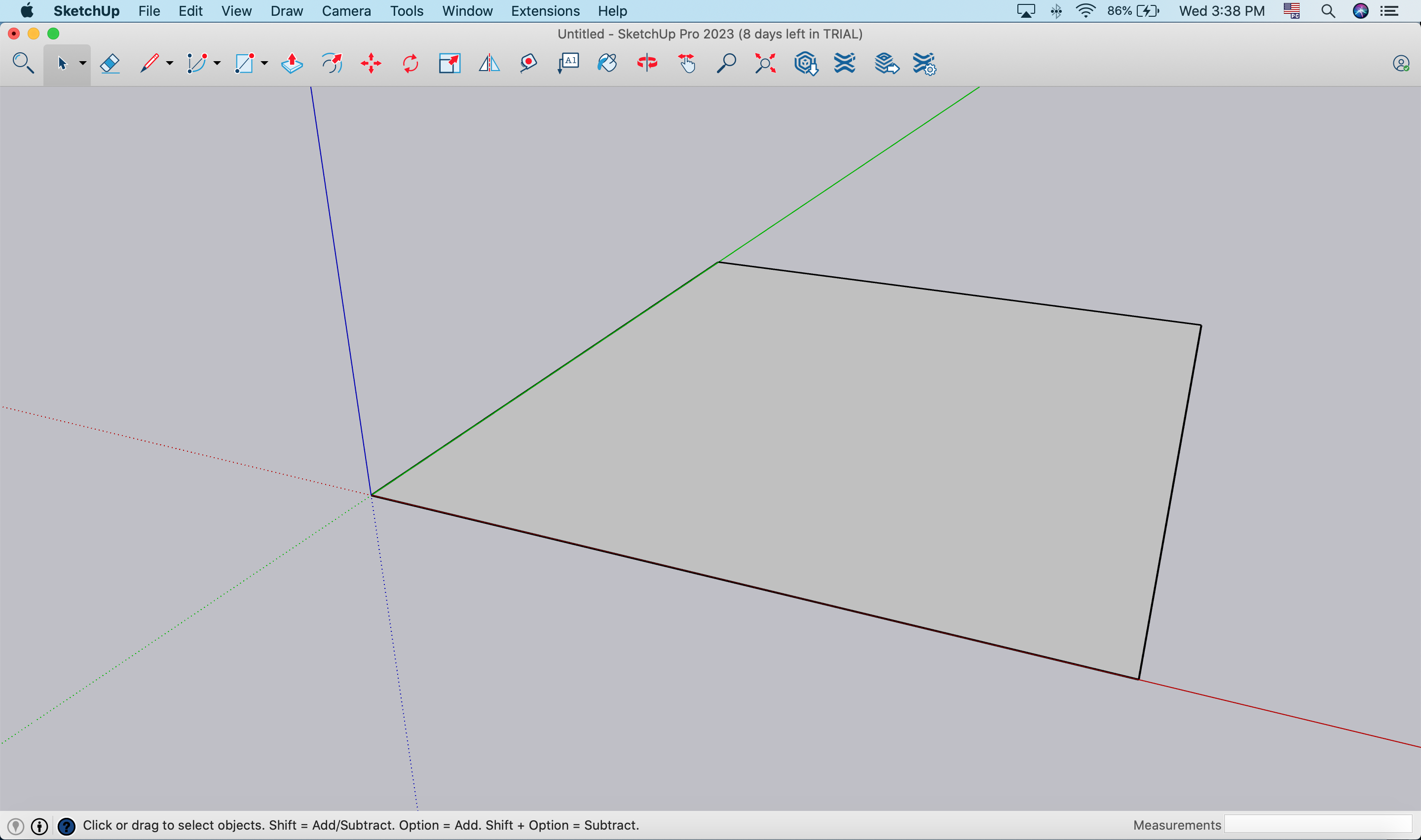This screenshot has width=1421, height=840.
Task: Open the Extension Warehouse icon
Action: (845, 64)
